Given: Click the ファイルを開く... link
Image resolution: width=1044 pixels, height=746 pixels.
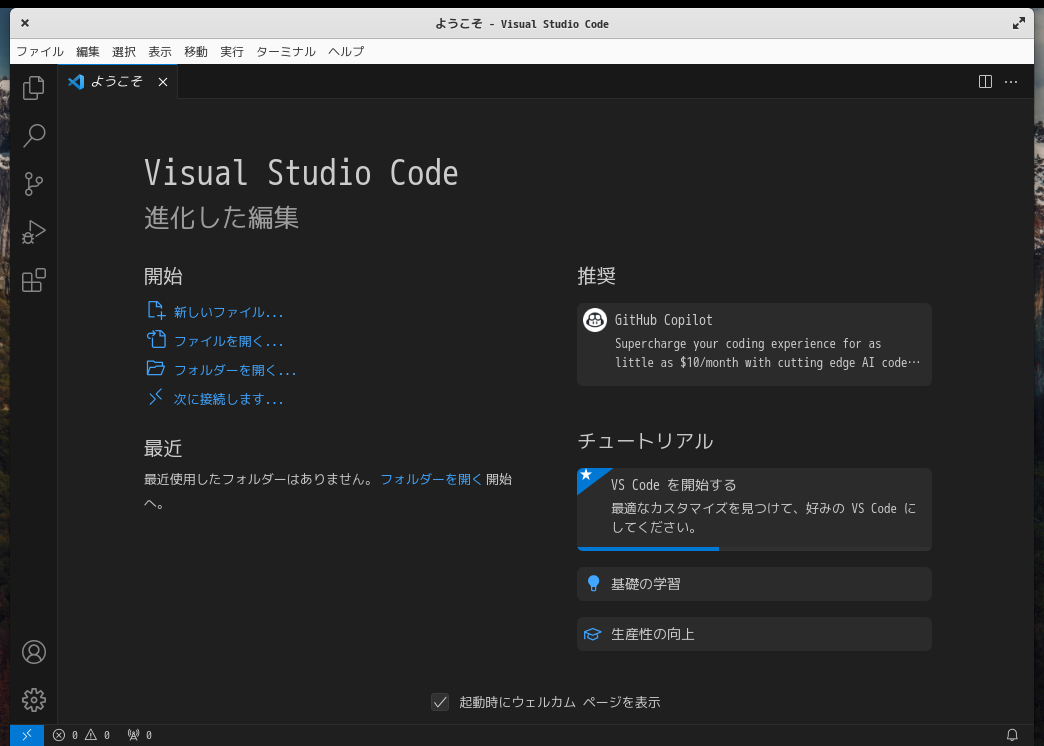Looking at the screenshot, I should click(x=228, y=341).
